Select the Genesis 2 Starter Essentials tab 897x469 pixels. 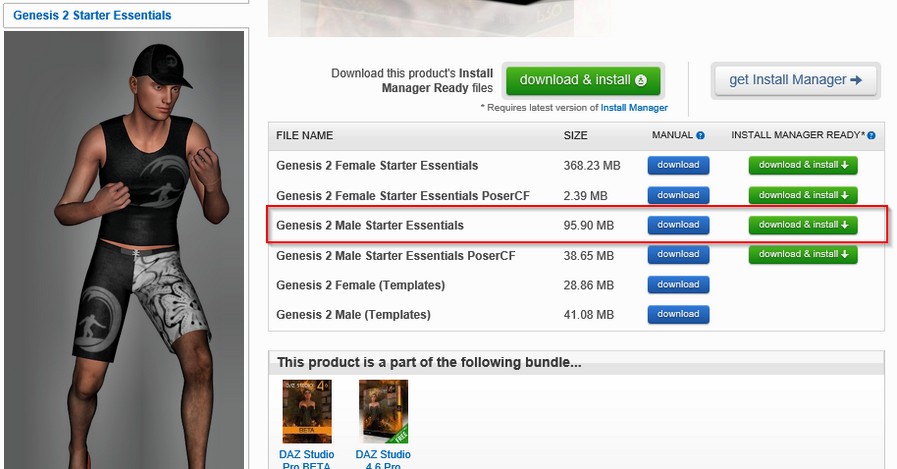click(x=92, y=15)
